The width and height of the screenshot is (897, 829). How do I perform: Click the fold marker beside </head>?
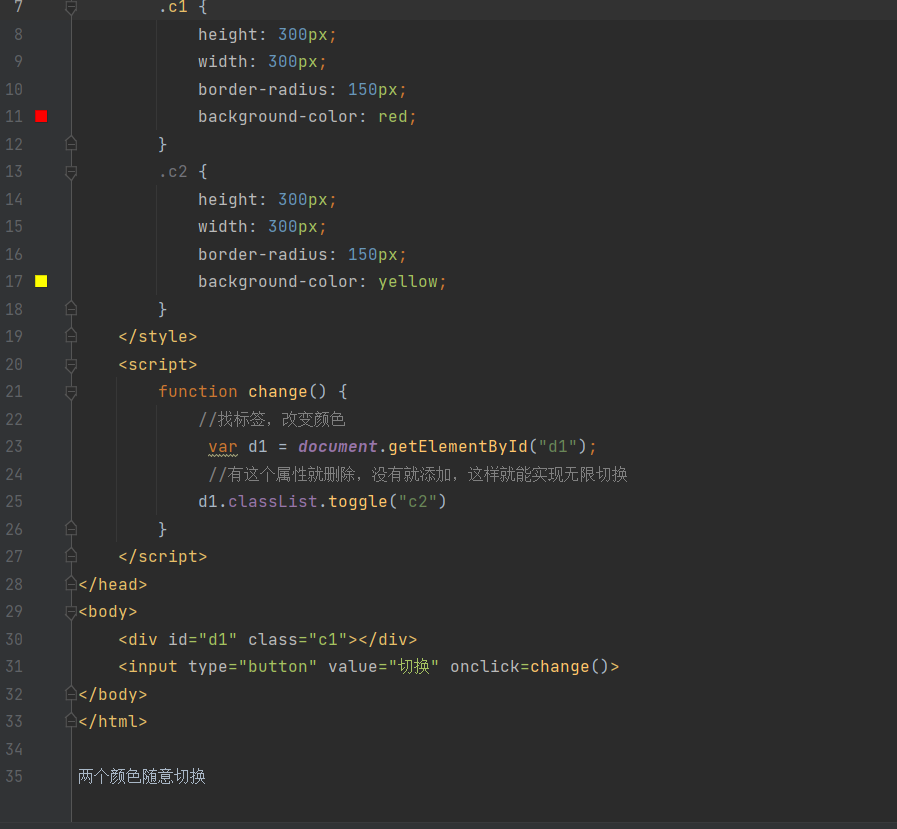(x=71, y=584)
